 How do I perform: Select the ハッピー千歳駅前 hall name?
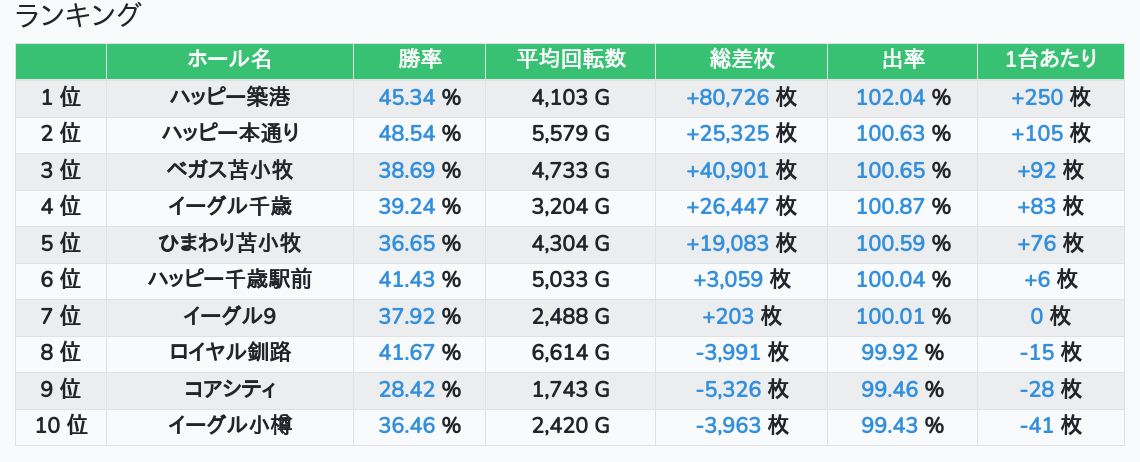pos(229,280)
